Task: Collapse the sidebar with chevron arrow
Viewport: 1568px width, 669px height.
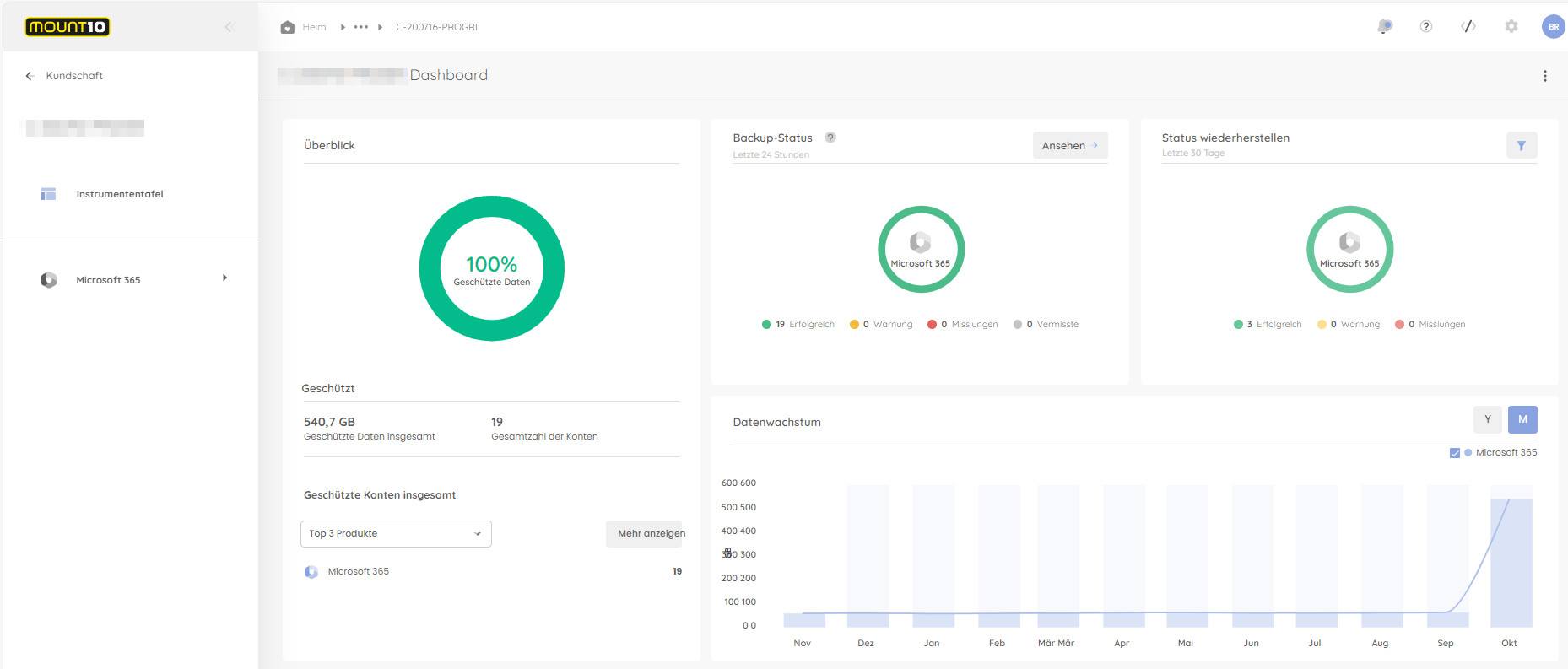Action: point(229,27)
